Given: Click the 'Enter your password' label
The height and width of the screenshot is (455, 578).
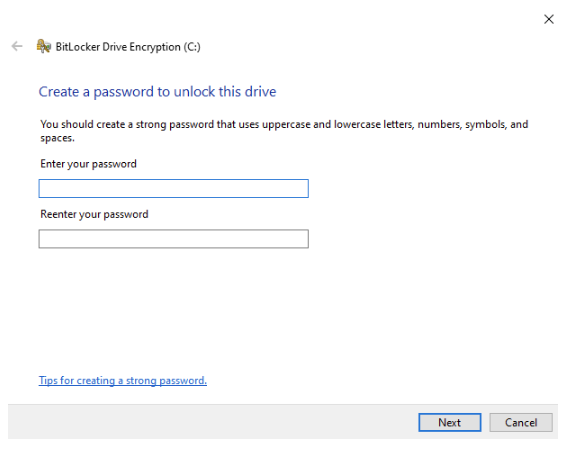Looking at the screenshot, I should (88, 164).
